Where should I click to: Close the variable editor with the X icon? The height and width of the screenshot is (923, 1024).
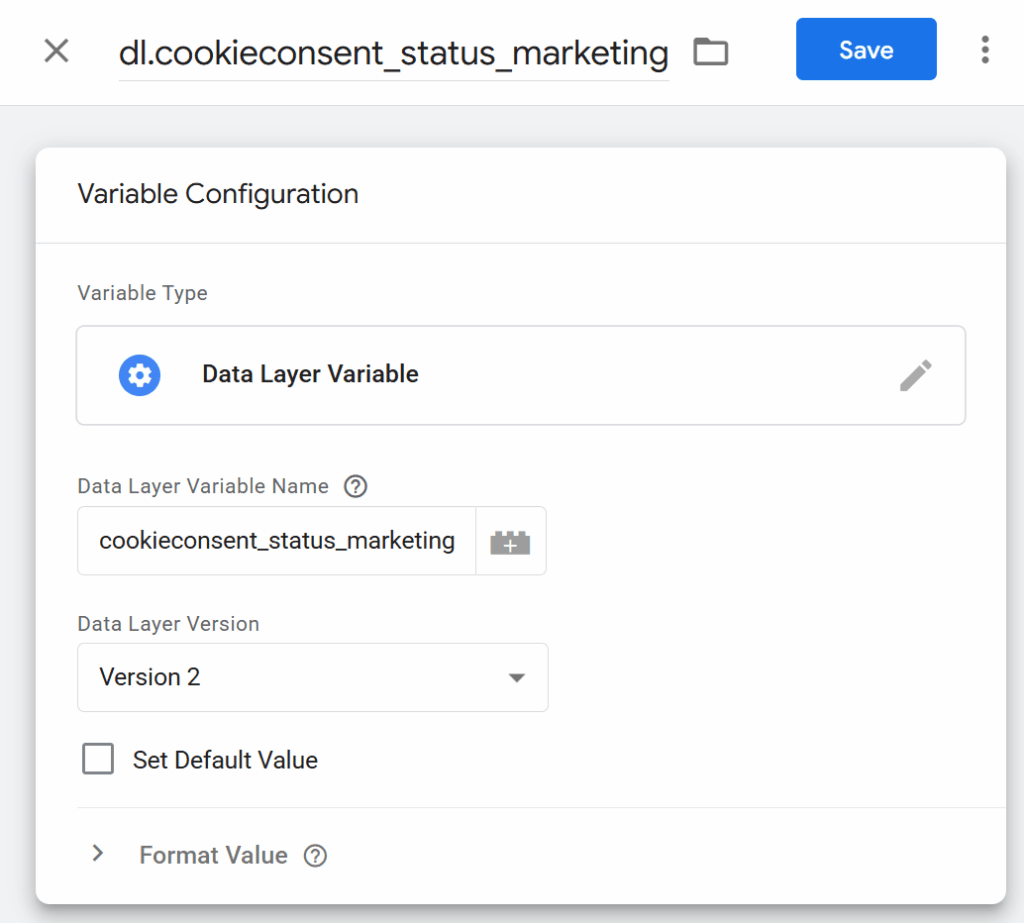click(57, 51)
